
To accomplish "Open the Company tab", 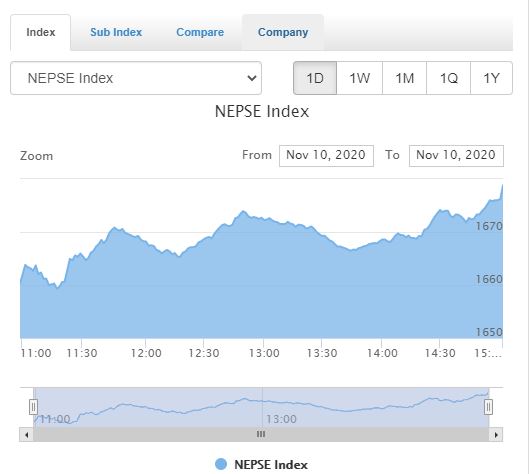I will (283, 32).
